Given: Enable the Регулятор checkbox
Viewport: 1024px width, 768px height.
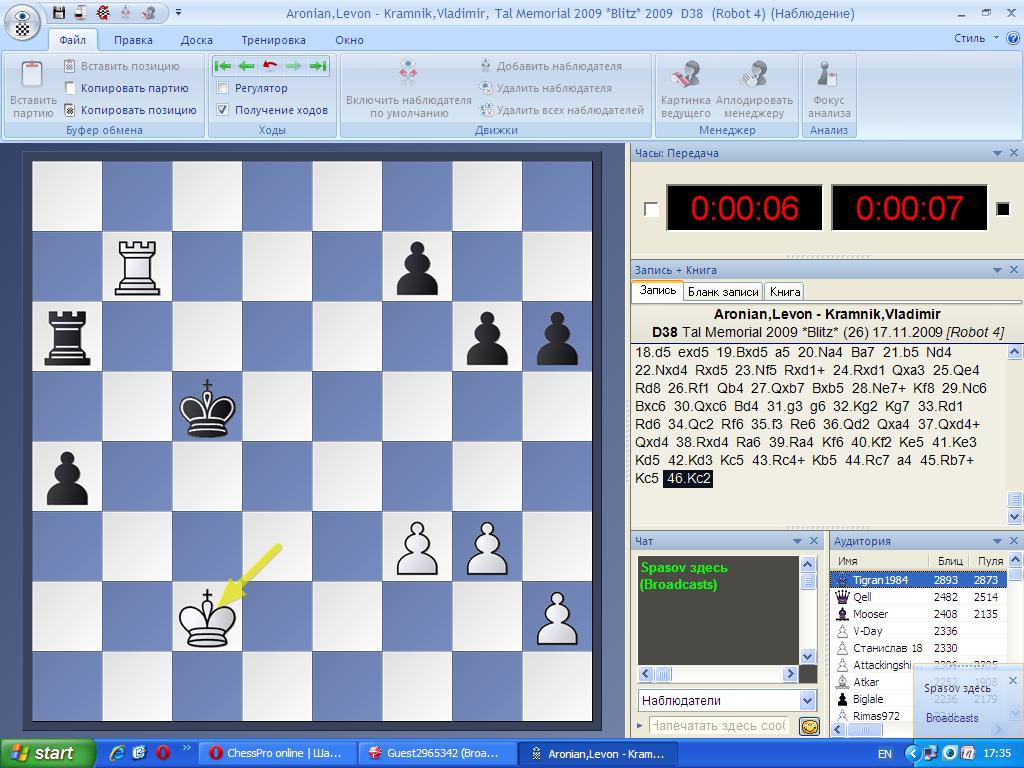Looking at the screenshot, I should pos(223,88).
